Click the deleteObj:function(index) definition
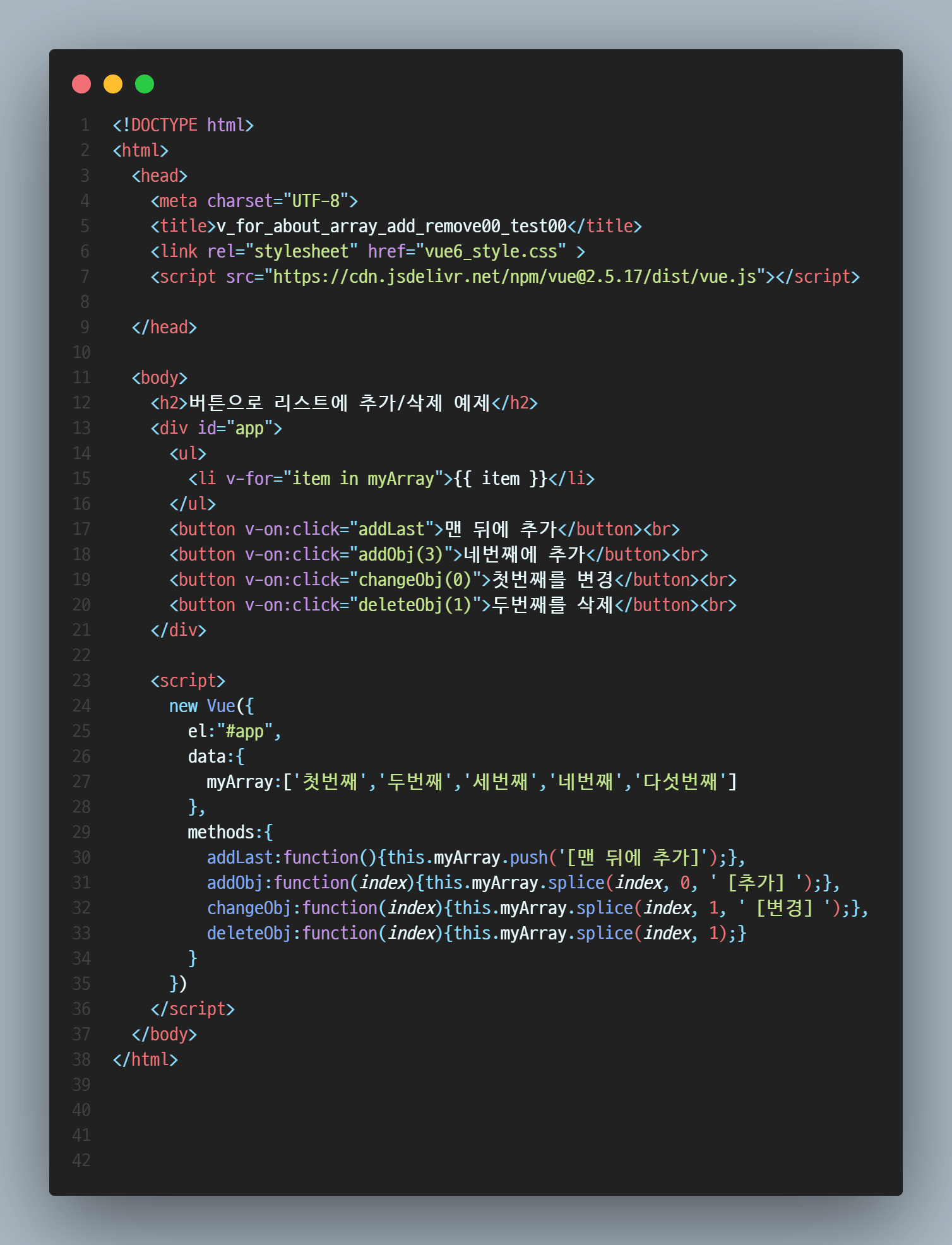952x1245 pixels. coord(477,933)
